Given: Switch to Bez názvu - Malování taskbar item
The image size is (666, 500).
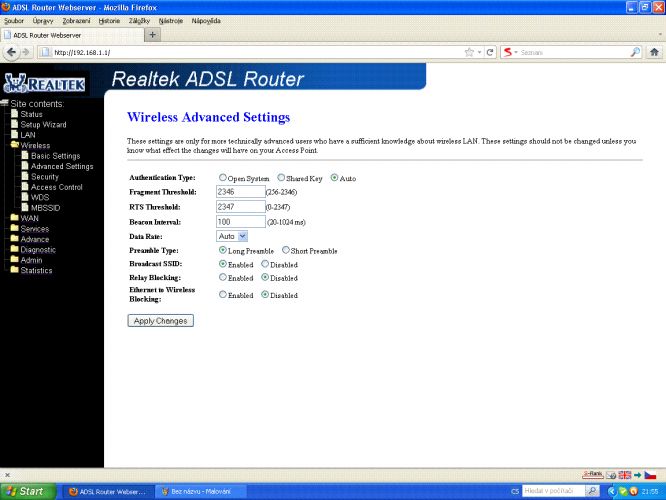Looking at the screenshot, I should click(200, 492).
